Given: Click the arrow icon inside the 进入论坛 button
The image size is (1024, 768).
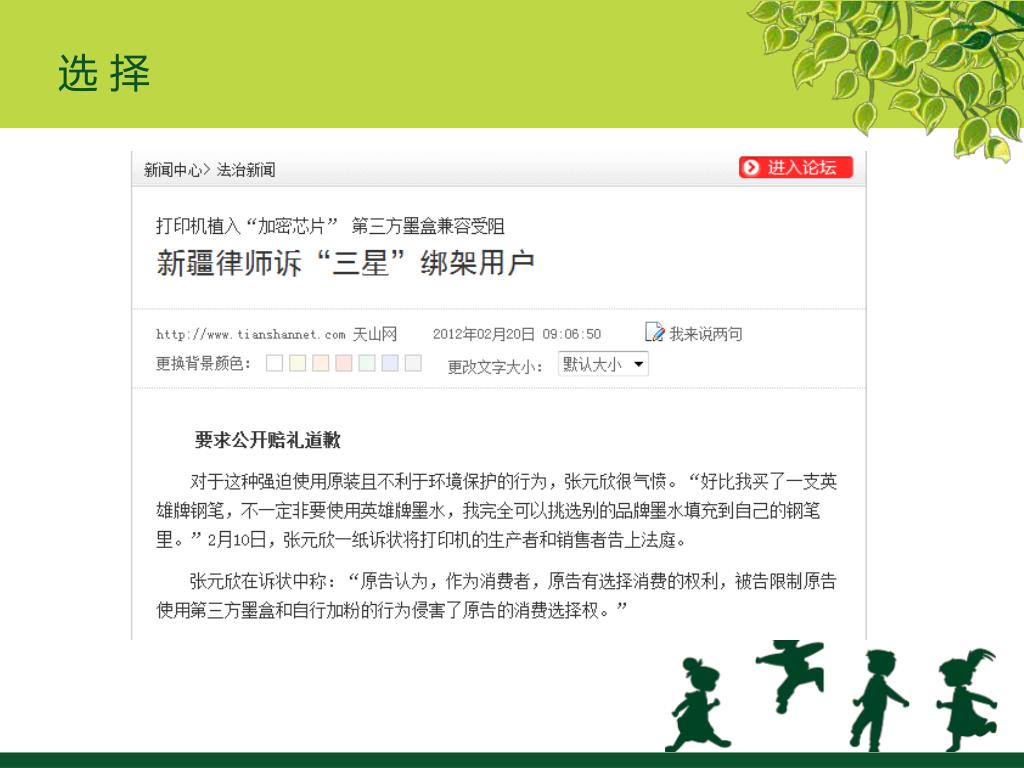Looking at the screenshot, I should coord(752,167).
